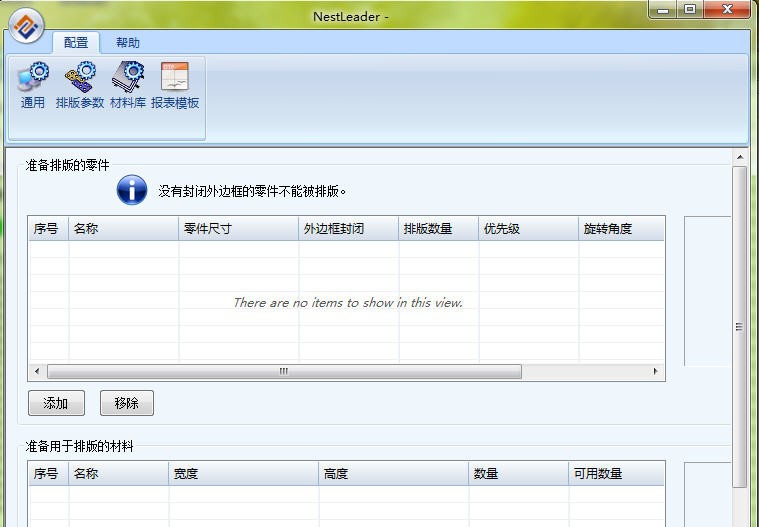Click the 外边框封闭 column header

pos(349,228)
